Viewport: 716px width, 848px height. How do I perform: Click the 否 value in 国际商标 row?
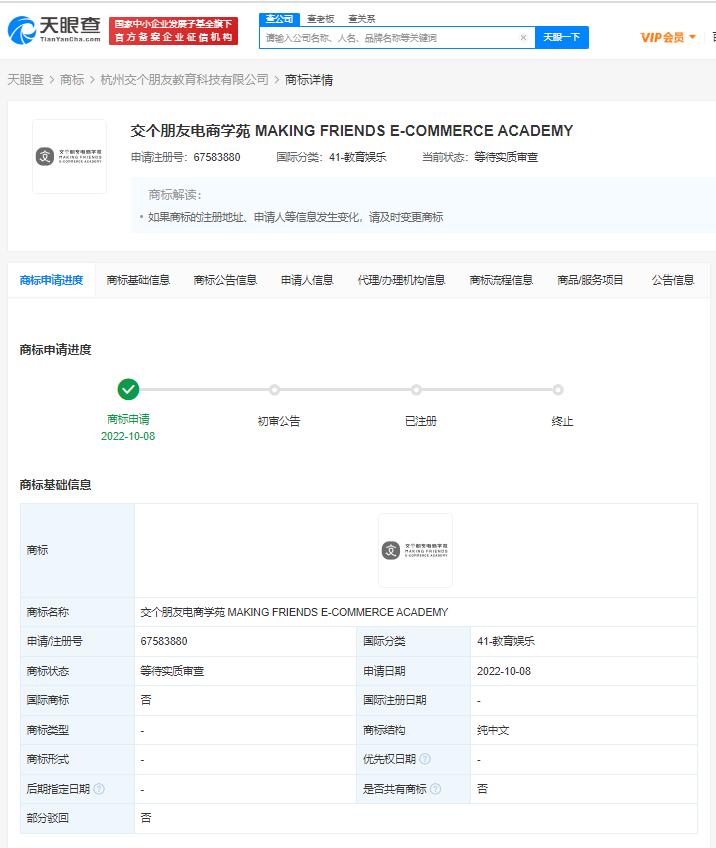pos(146,700)
